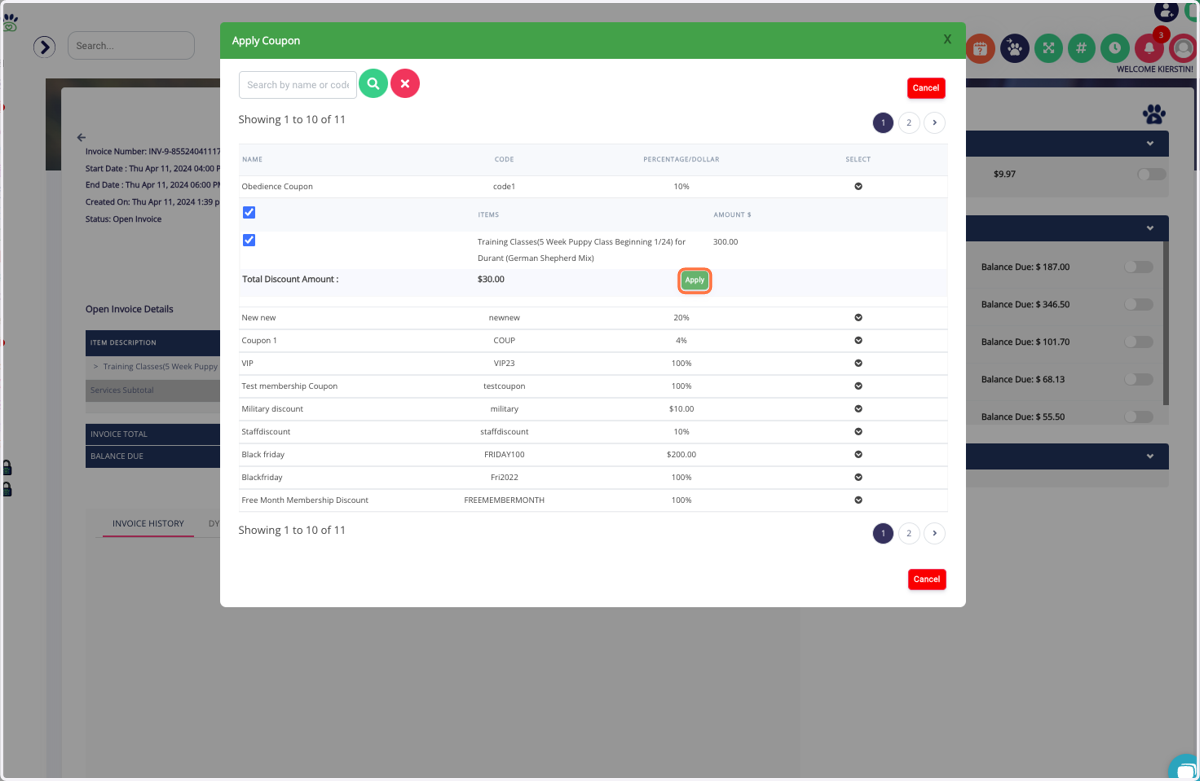1200x781 pixels.
Task: Click the staffdiscount code
Action: [x=504, y=432]
